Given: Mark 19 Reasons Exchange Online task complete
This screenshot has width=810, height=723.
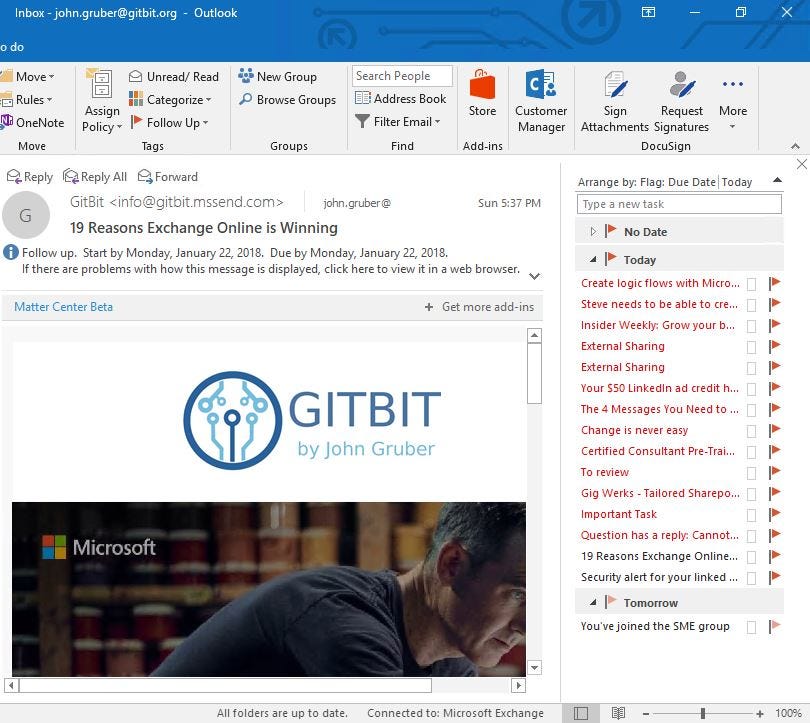Looking at the screenshot, I should tap(751, 557).
